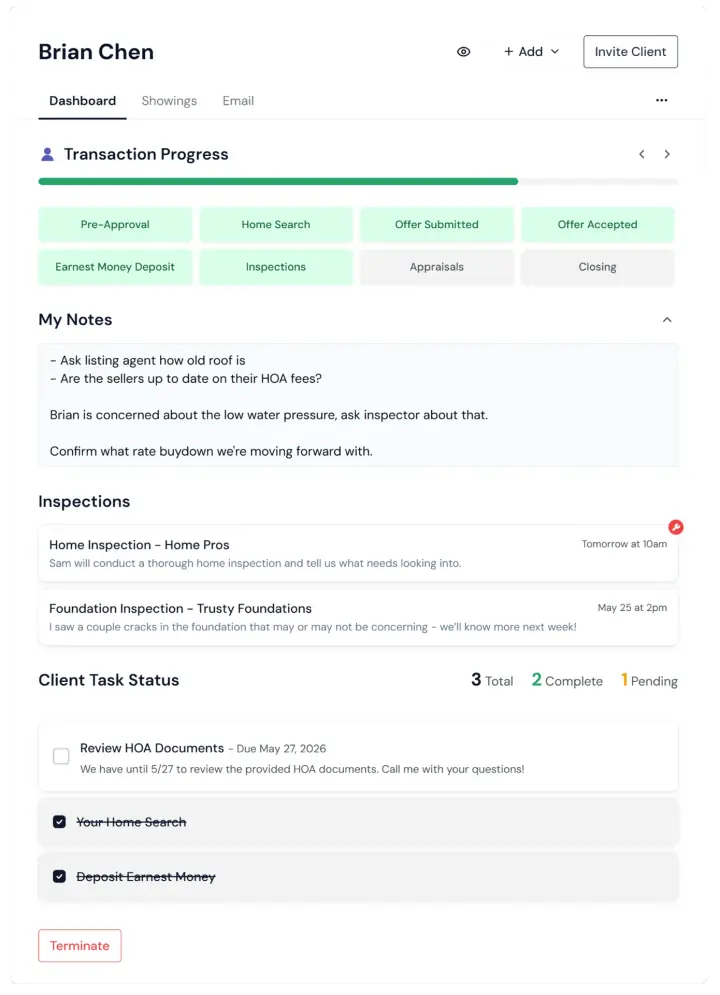Click the 'Client Task Status' heading
The width and height of the screenshot is (720, 995).
coord(108,680)
